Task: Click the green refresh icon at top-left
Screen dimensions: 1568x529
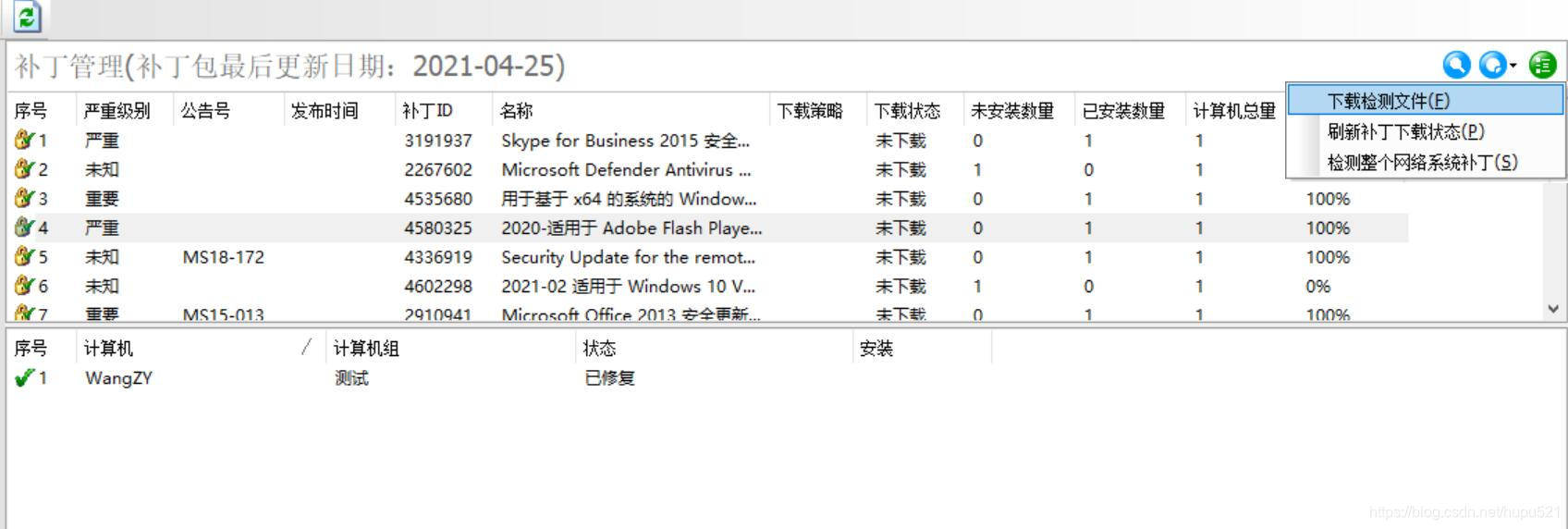Action: (28, 17)
